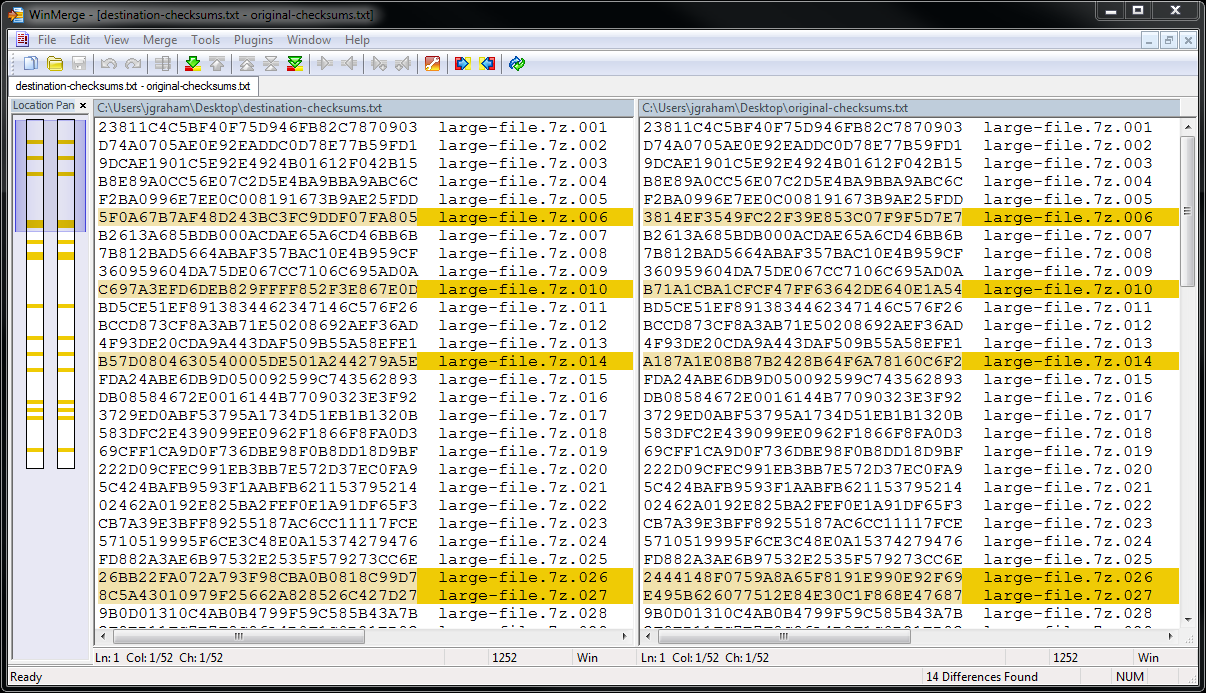
Task: Close the Location Pane
Action: (x=83, y=105)
